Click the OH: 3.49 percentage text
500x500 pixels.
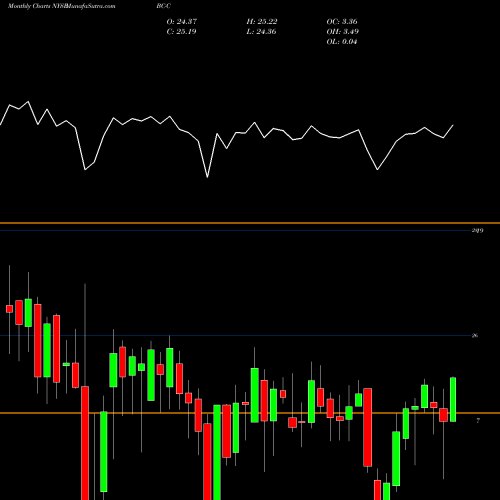pos(343,32)
